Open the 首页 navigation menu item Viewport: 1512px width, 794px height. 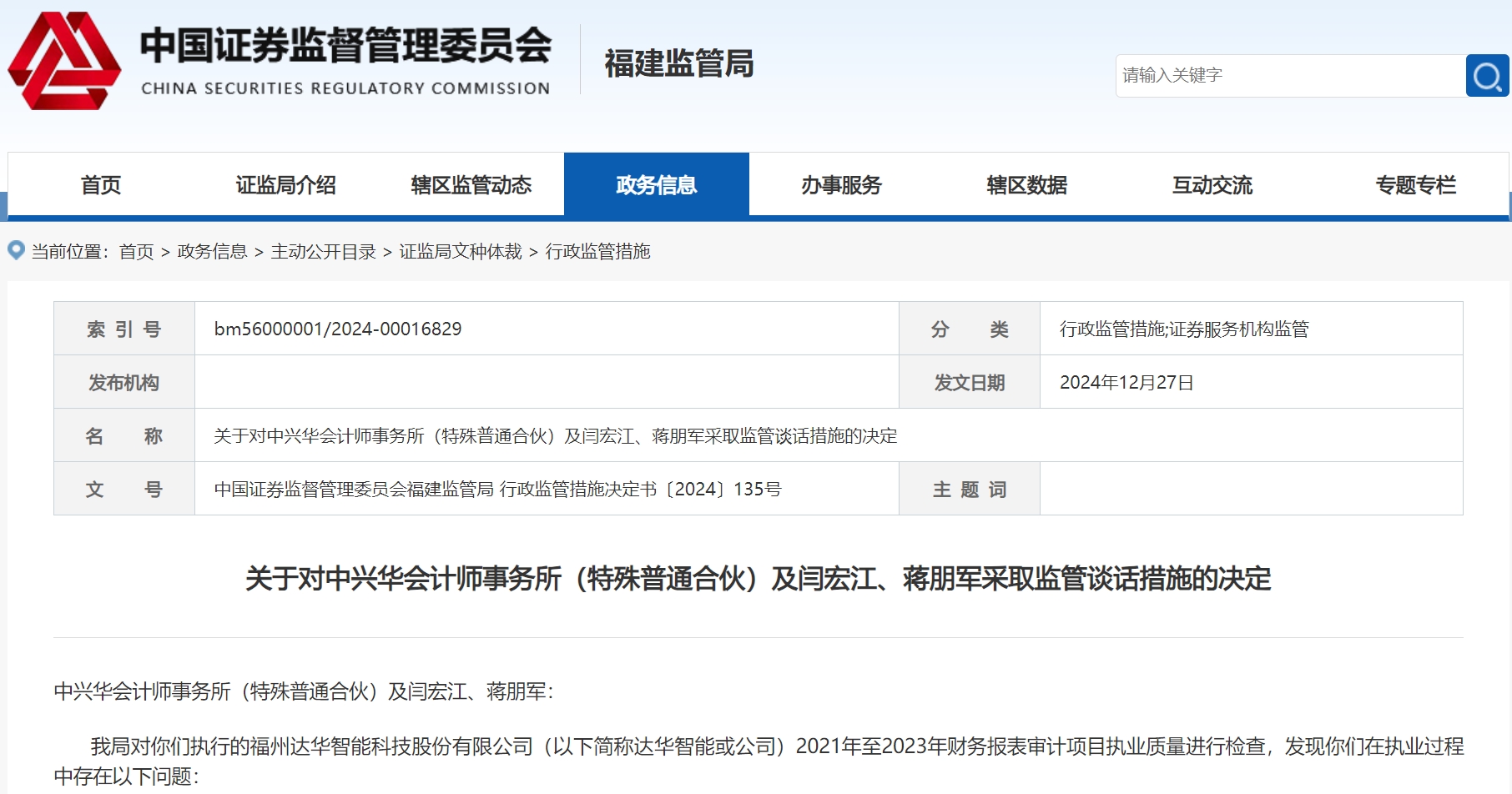tap(99, 185)
